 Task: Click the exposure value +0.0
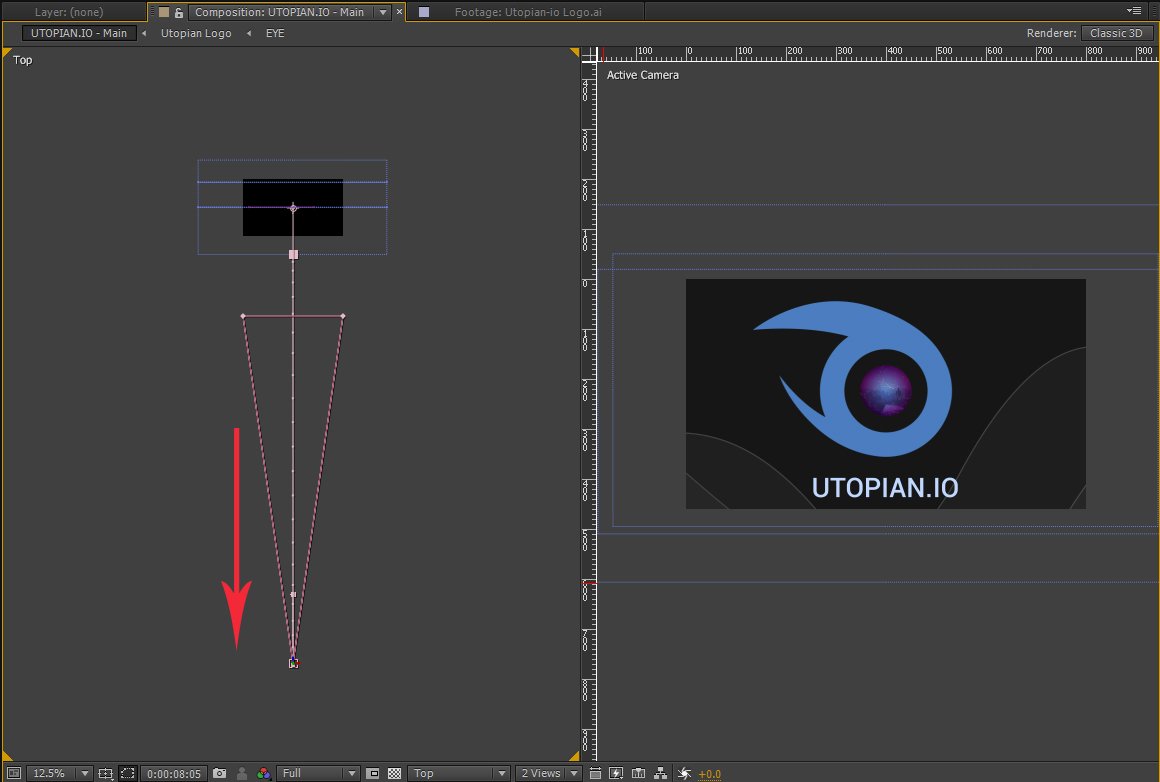point(709,774)
